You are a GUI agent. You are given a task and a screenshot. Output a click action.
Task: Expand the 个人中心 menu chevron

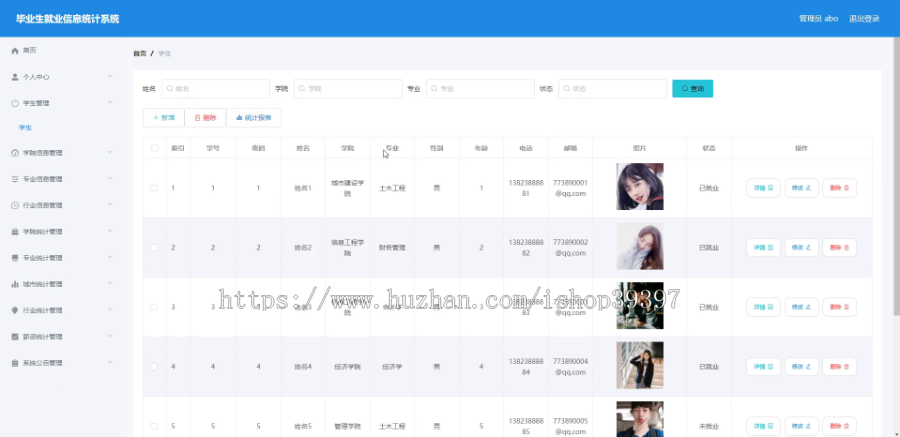110,76
